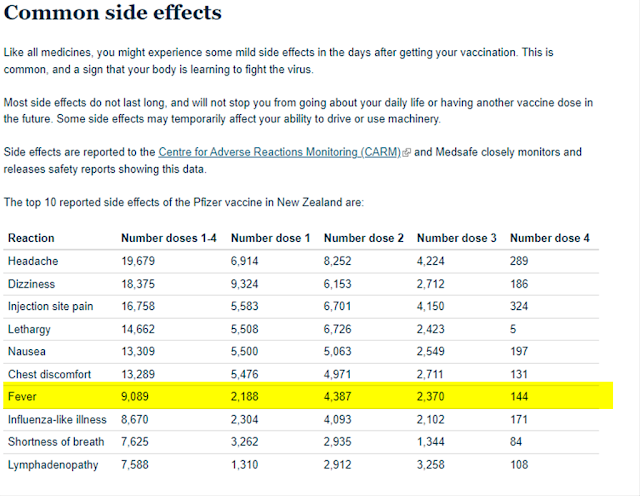Click the external link icon after CARM
This screenshot has height=496, width=640.
coord(406,153)
